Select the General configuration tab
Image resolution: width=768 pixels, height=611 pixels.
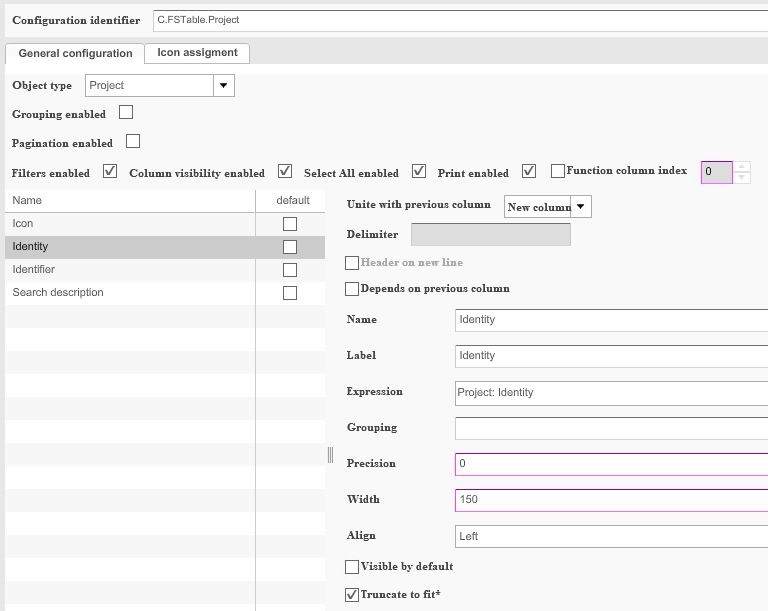click(75, 54)
